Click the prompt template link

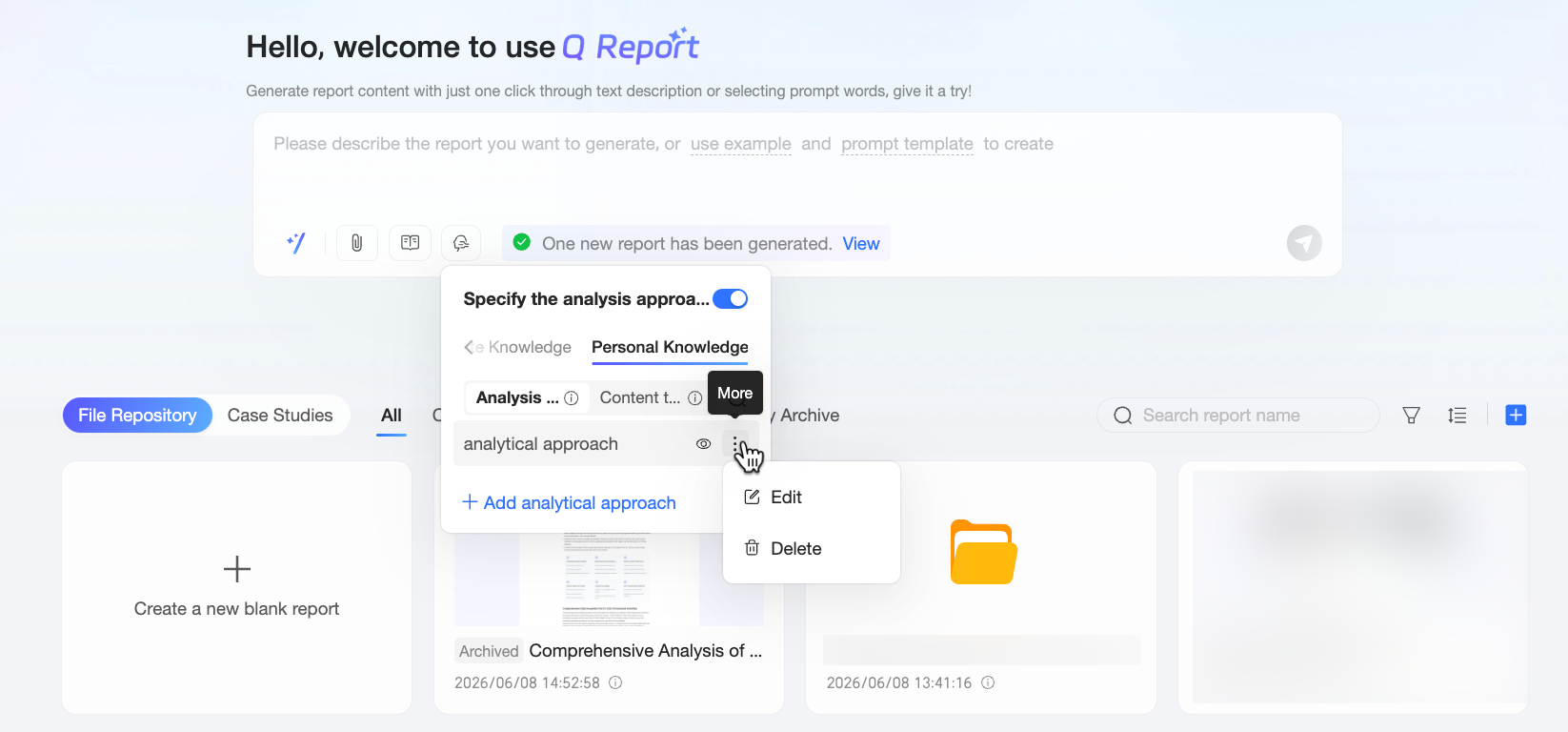point(907,144)
